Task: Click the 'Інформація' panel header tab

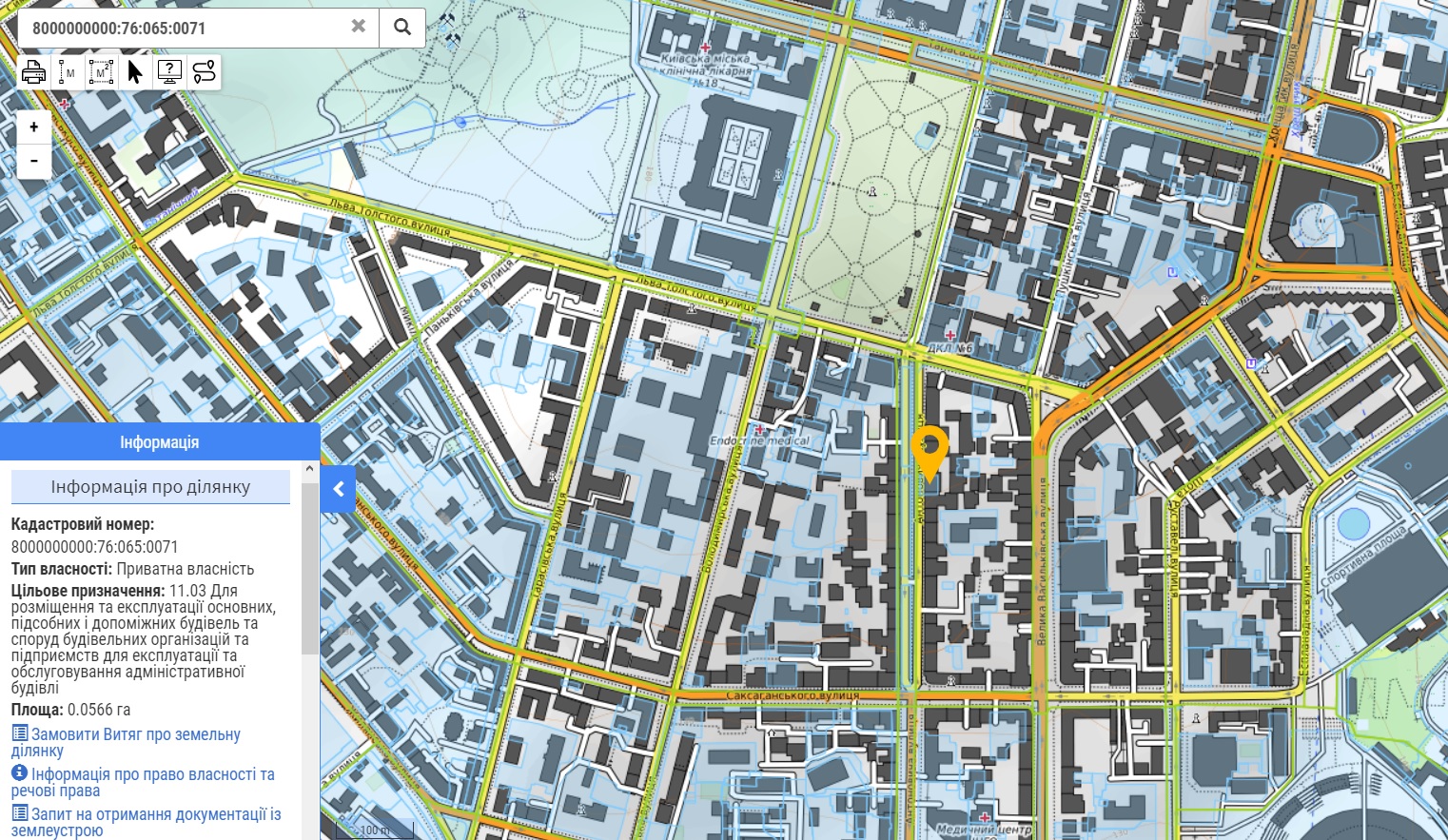Action: pos(160,442)
